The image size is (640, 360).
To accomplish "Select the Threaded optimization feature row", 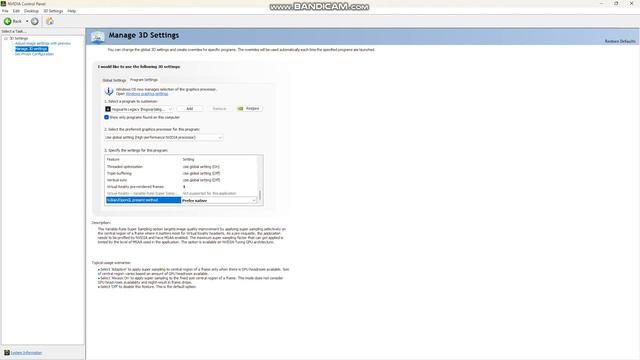I will tap(143, 167).
